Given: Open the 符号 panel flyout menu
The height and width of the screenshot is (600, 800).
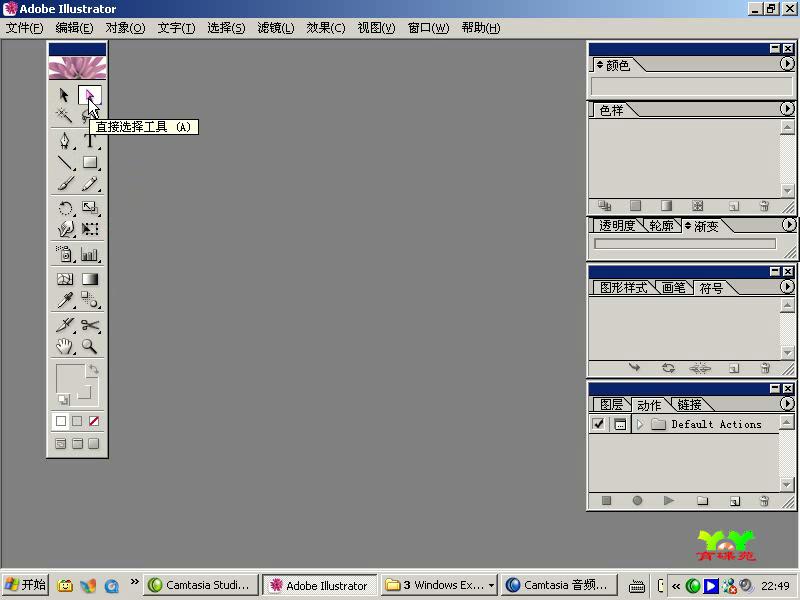Looking at the screenshot, I should coord(787,287).
